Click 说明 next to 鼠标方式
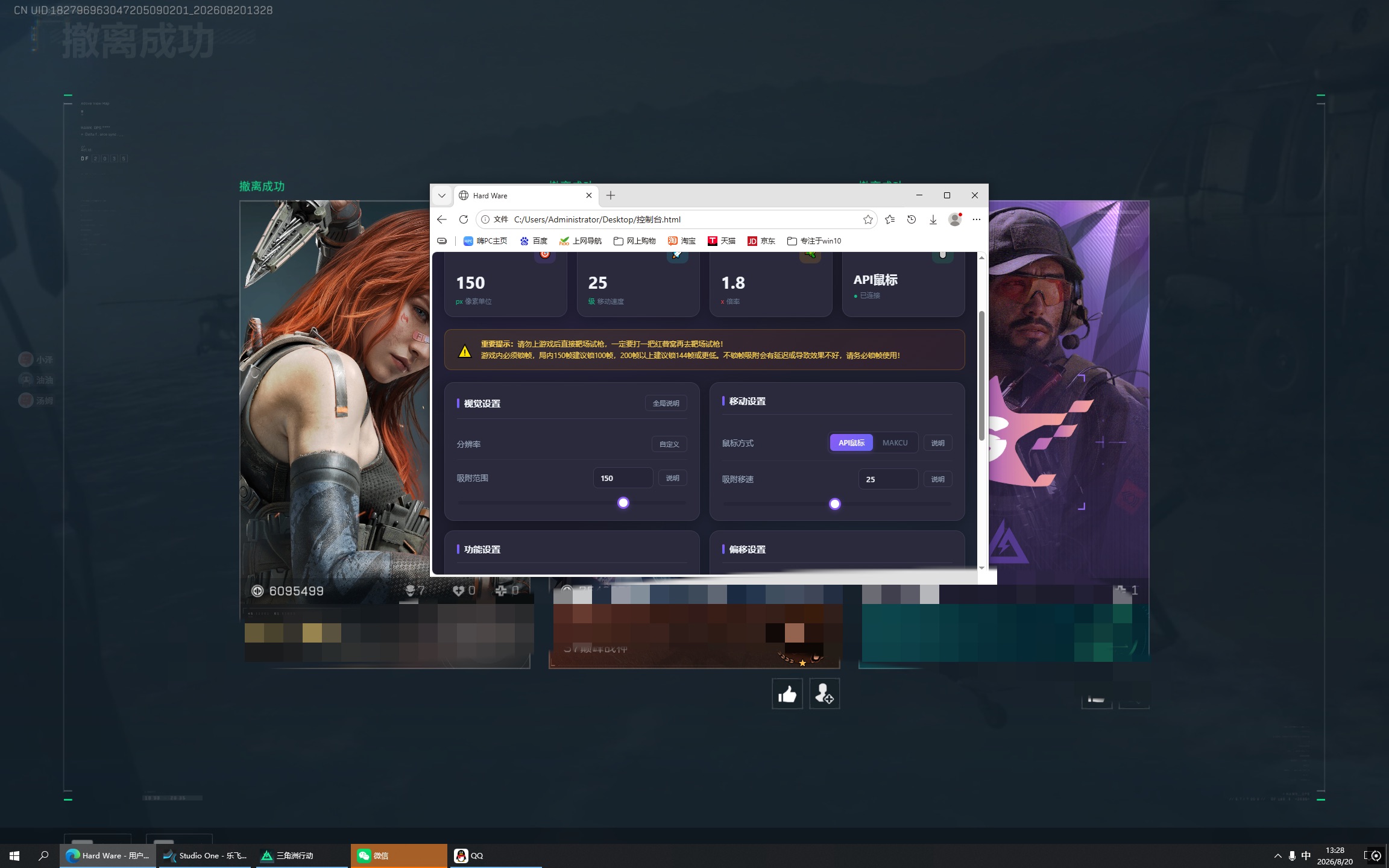This screenshot has height=868, width=1389. (937, 443)
